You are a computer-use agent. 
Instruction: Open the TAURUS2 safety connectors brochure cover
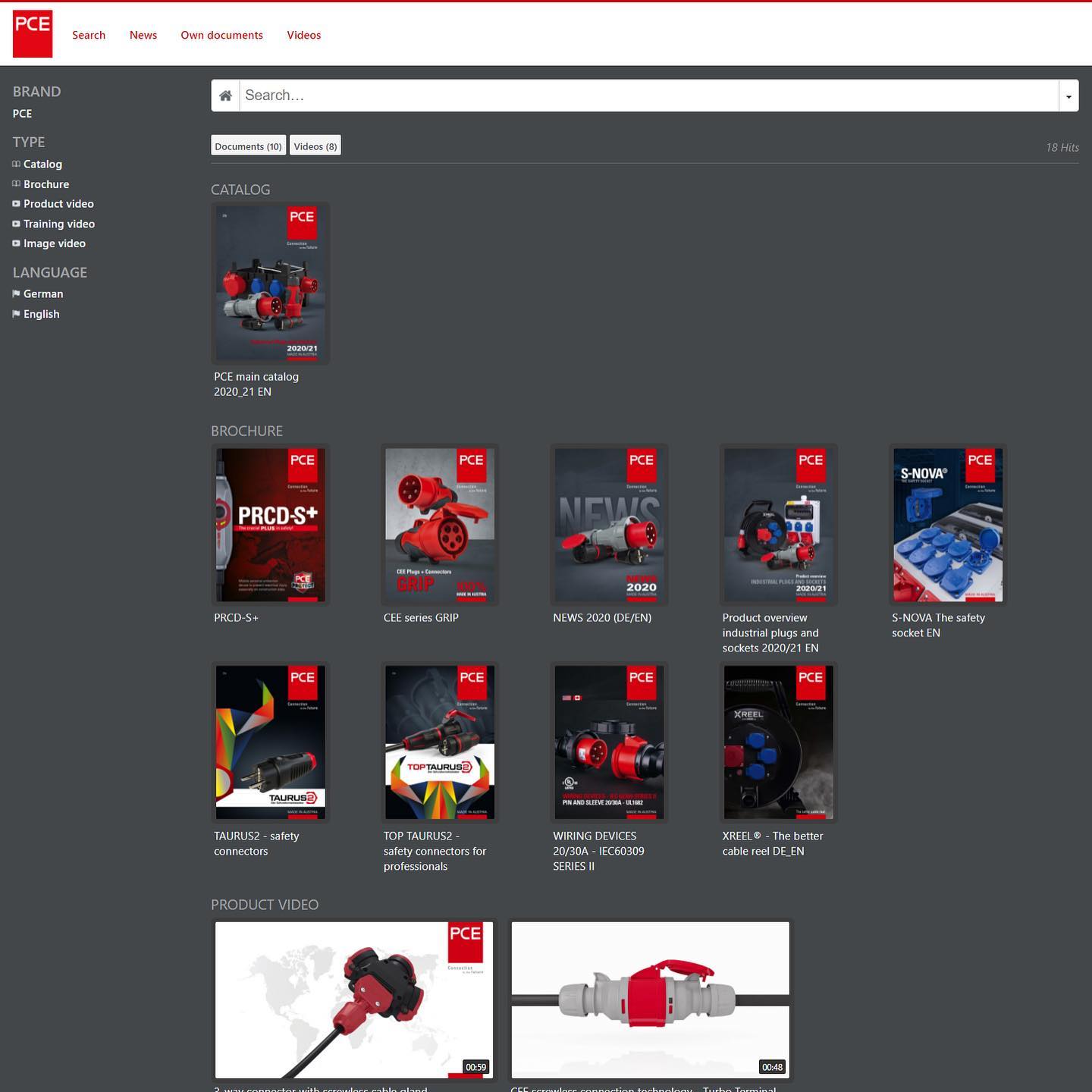pyautogui.click(x=271, y=742)
